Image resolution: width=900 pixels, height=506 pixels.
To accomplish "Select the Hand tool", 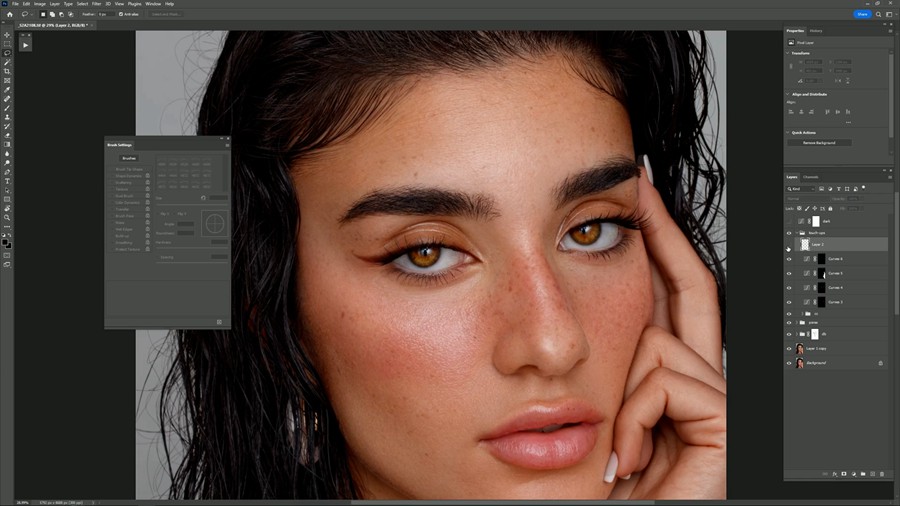I will pos(7,208).
